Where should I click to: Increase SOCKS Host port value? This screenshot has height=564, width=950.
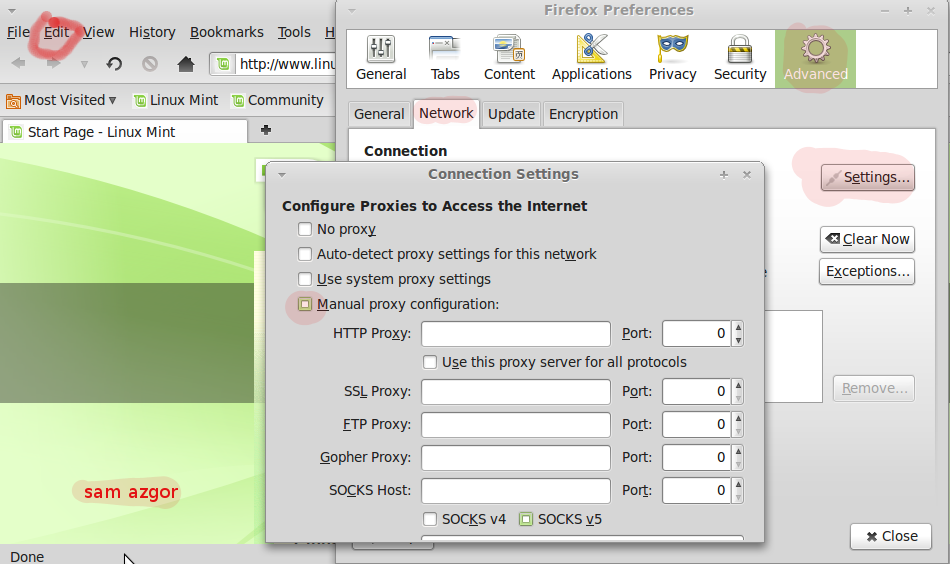point(738,484)
